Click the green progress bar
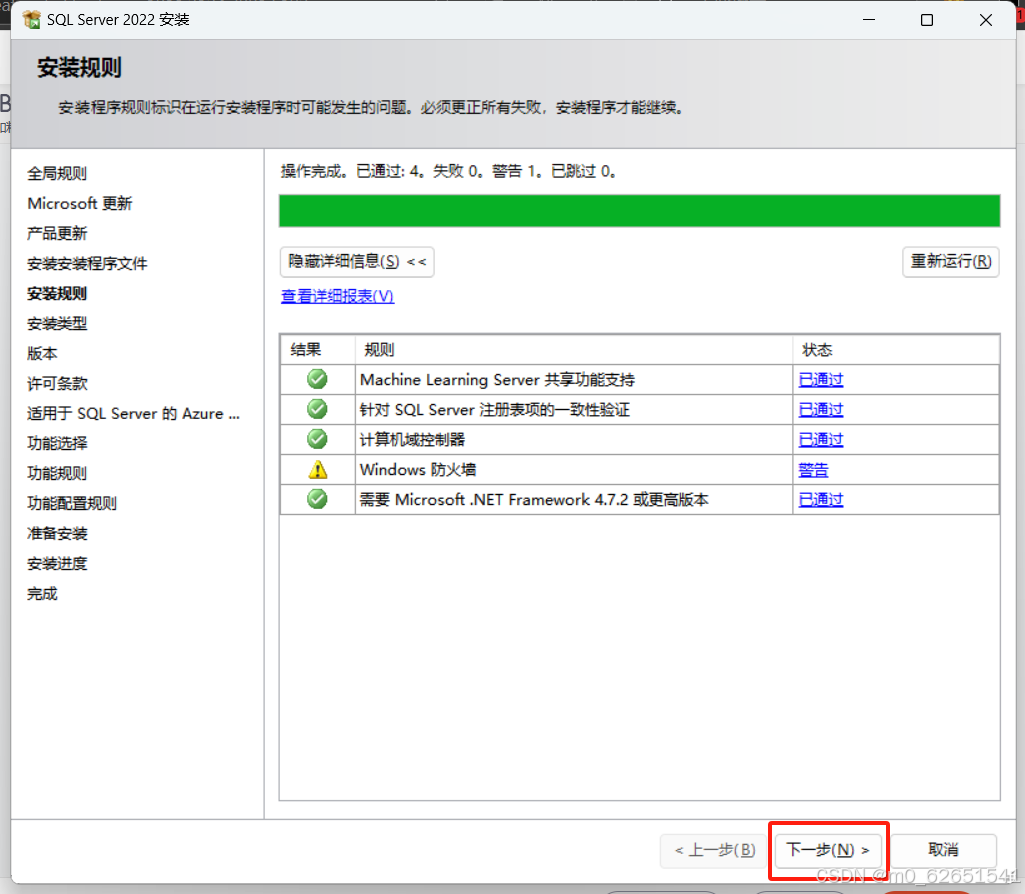 [639, 210]
